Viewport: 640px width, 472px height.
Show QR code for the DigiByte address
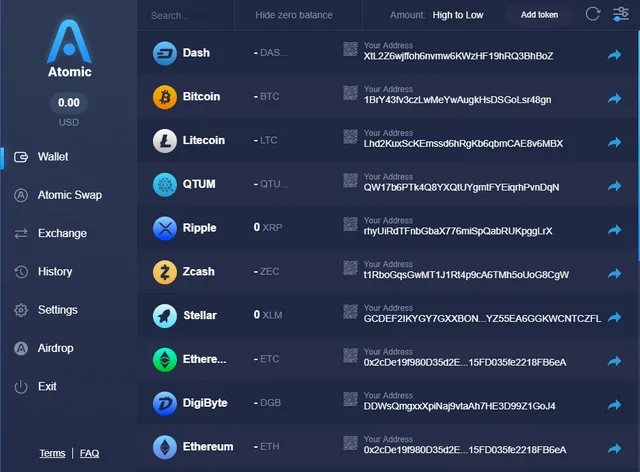pyautogui.click(x=350, y=399)
